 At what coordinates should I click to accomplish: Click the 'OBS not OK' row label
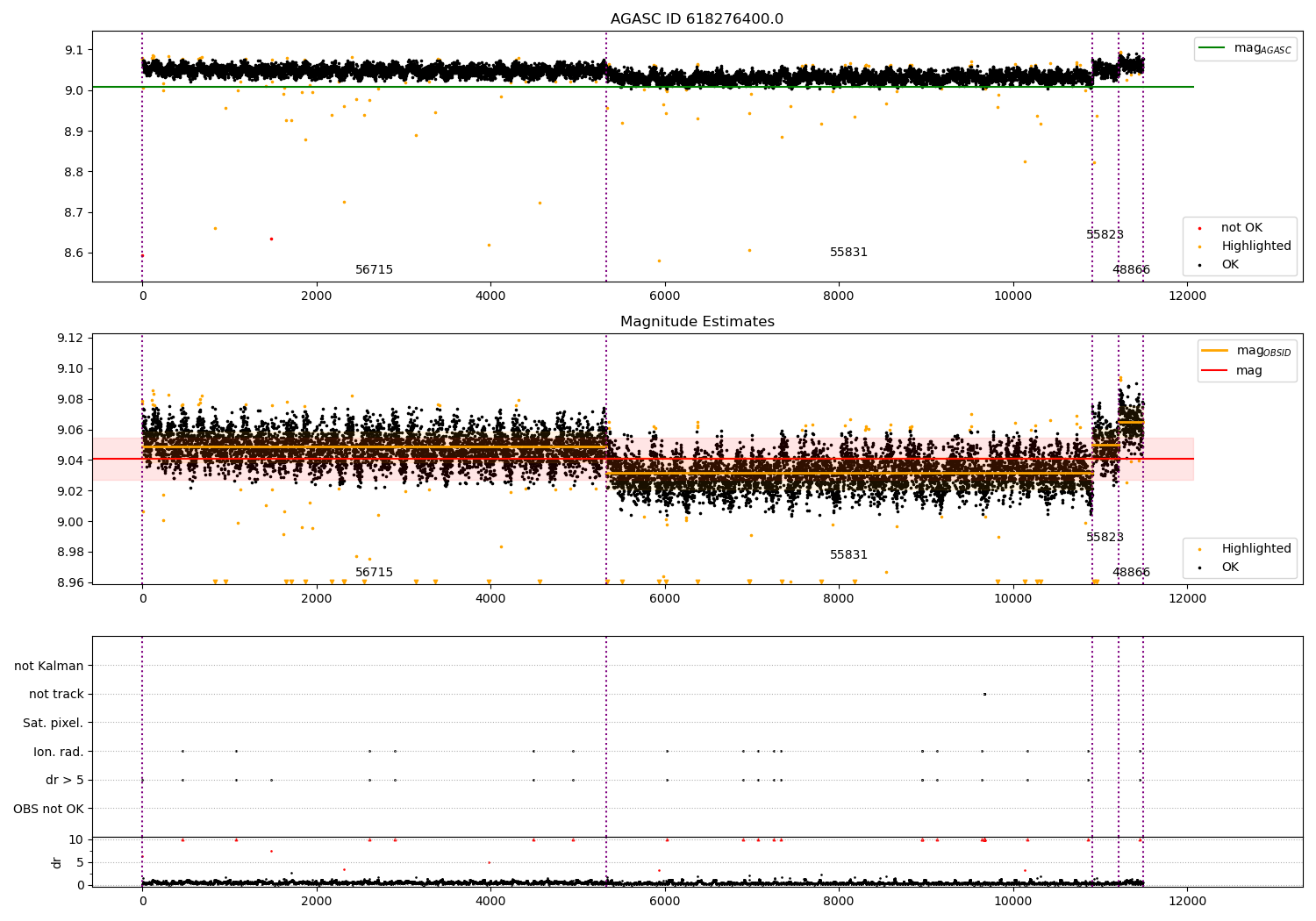tap(48, 809)
